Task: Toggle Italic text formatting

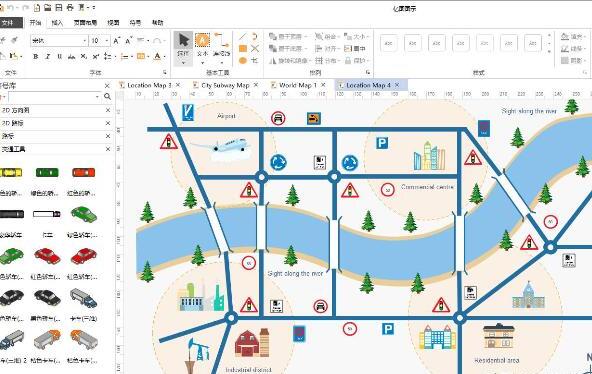Action: point(48,57)
